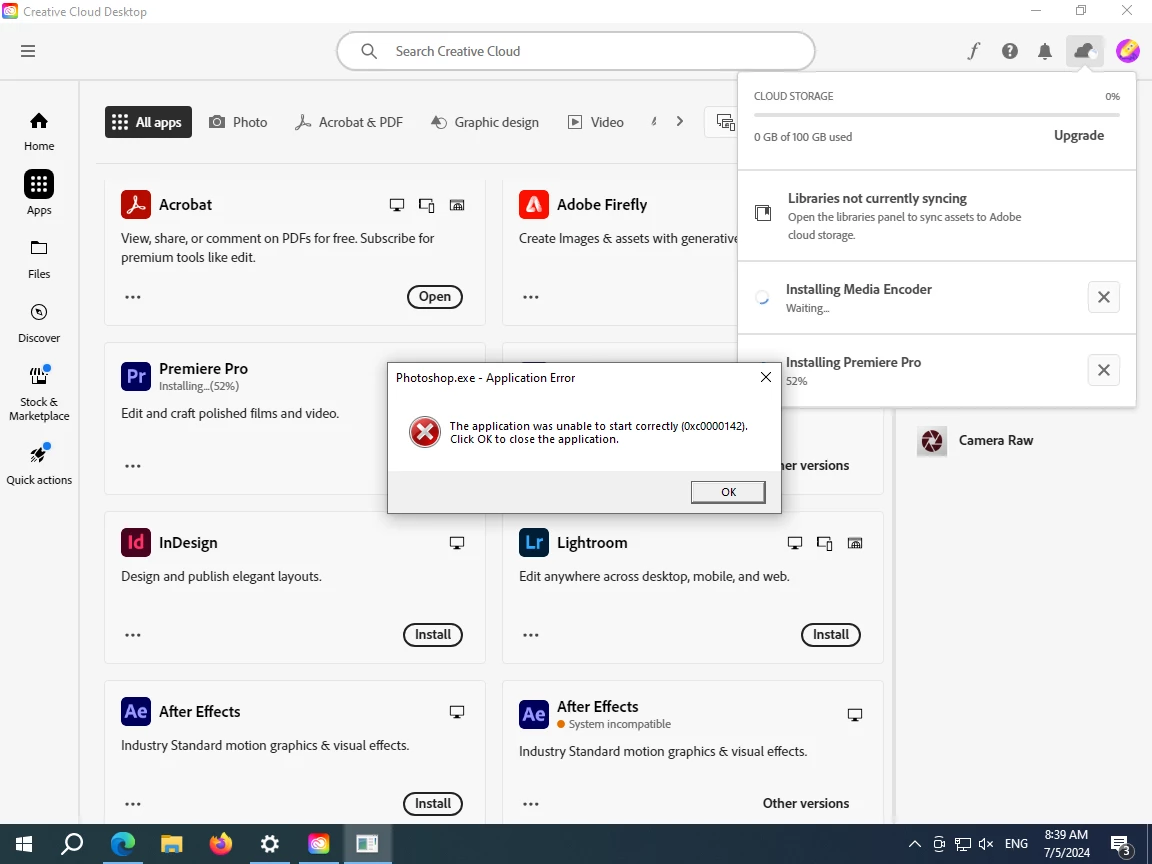Viewport: 1152px width, 864px height.
Task: Install Lightroom
Action: click(831, 635)
